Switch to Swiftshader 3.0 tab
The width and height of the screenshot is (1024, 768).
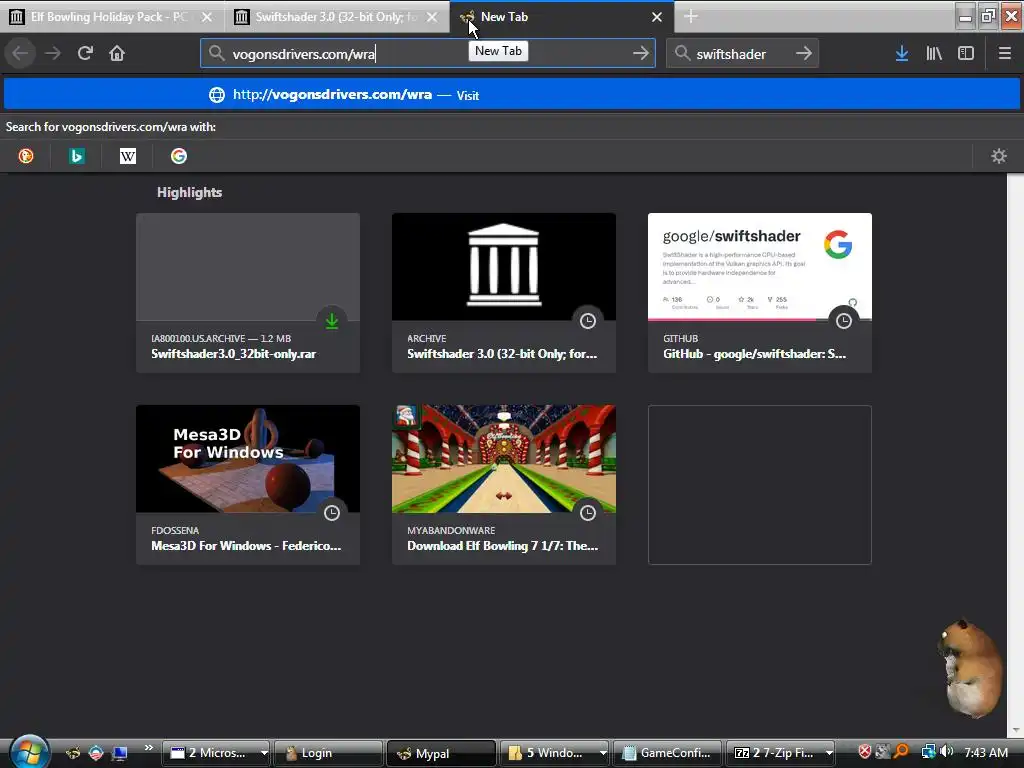[336, 17]
